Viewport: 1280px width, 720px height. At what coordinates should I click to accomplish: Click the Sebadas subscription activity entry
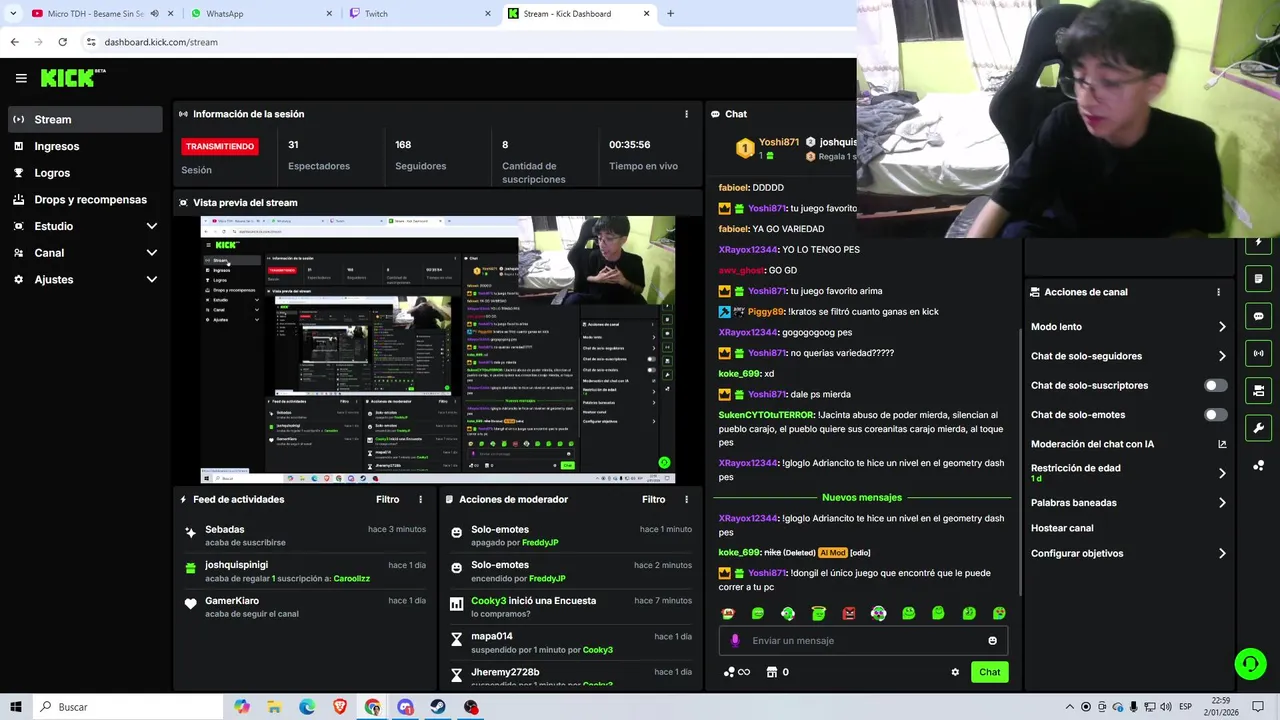coord(307,535)
